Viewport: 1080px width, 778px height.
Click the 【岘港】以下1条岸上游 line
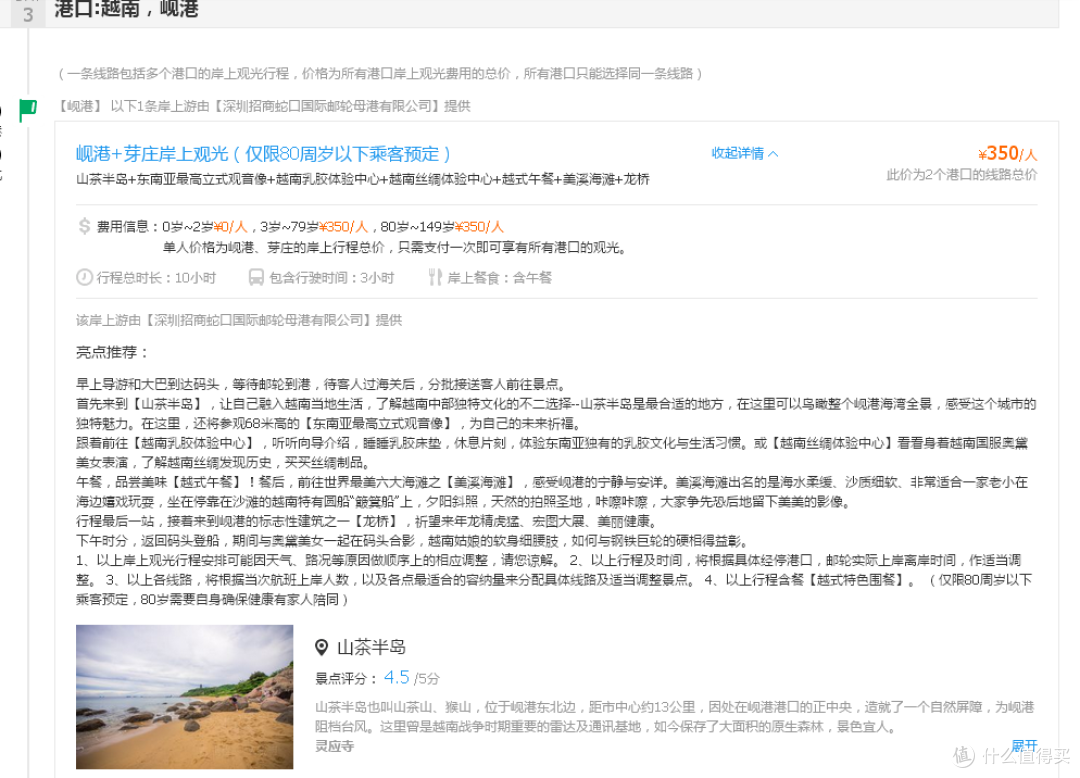click(x=263, y=106)
